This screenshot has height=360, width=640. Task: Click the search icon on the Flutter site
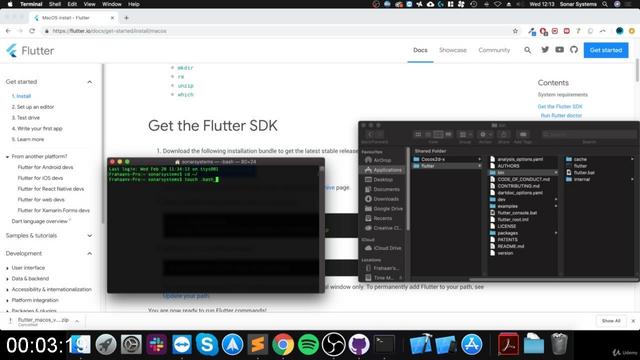(528, 50)
